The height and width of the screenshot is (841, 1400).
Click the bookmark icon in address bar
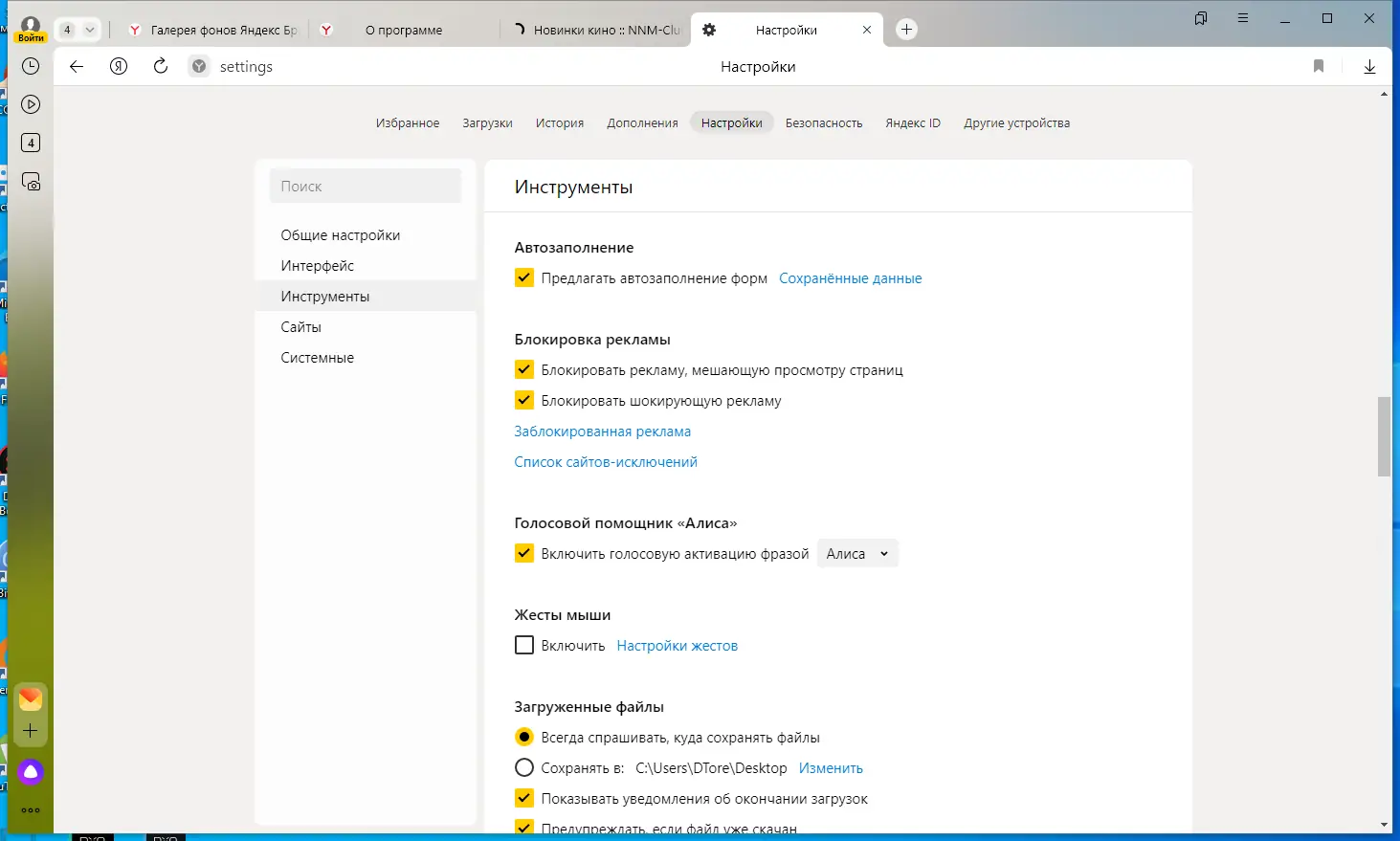pos(1319,66)
